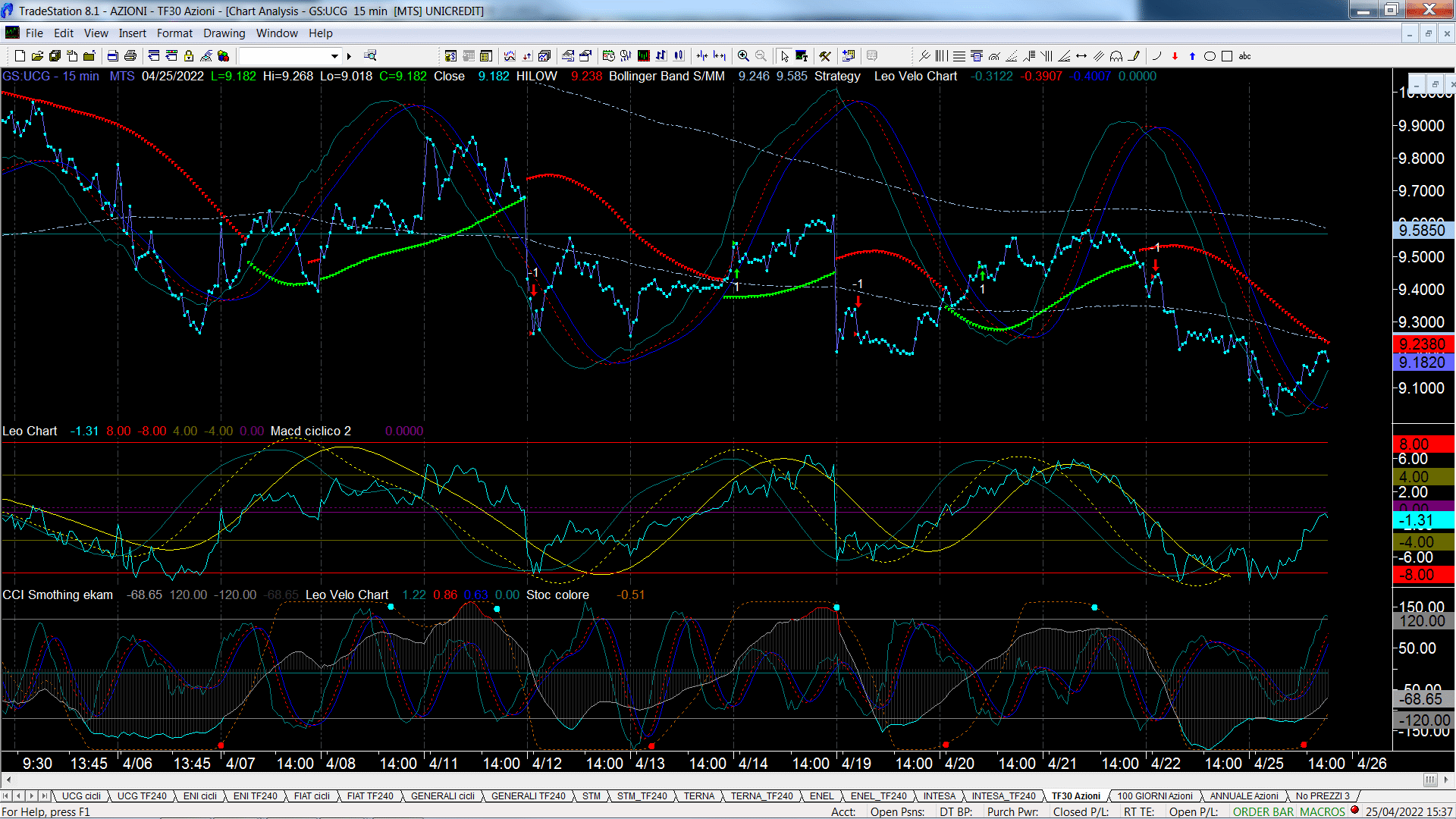The width and height of the screenshot is (1456, 819).
Task: Select the arc curve drawing tool
Action: [x=1157, y=56]
